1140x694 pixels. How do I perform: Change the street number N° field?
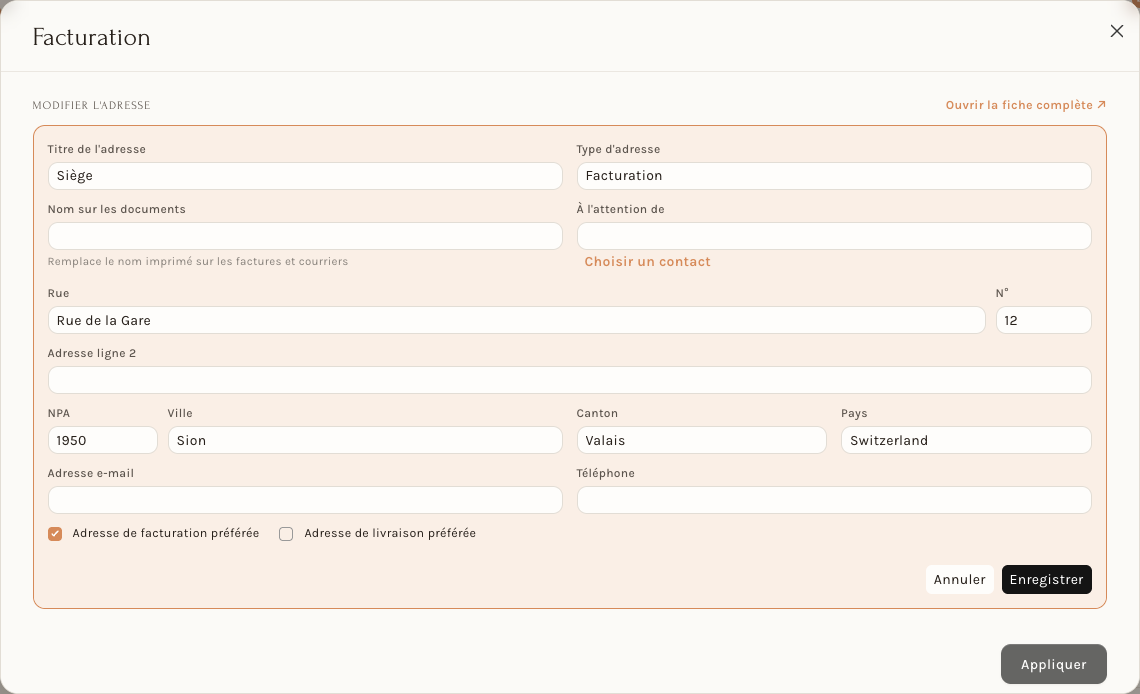tap(1043, 320)
